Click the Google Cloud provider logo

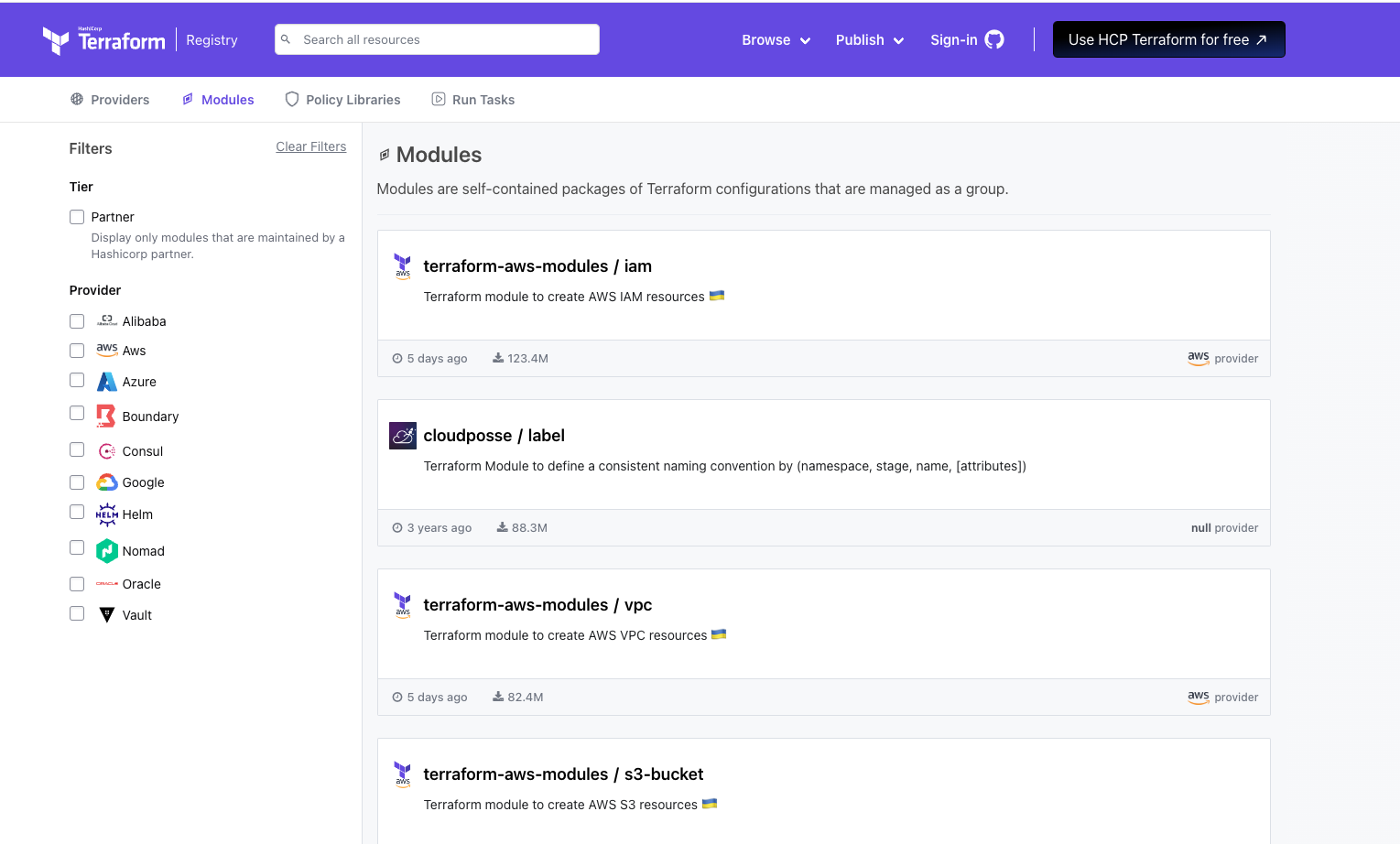click(x=107, y=482)
